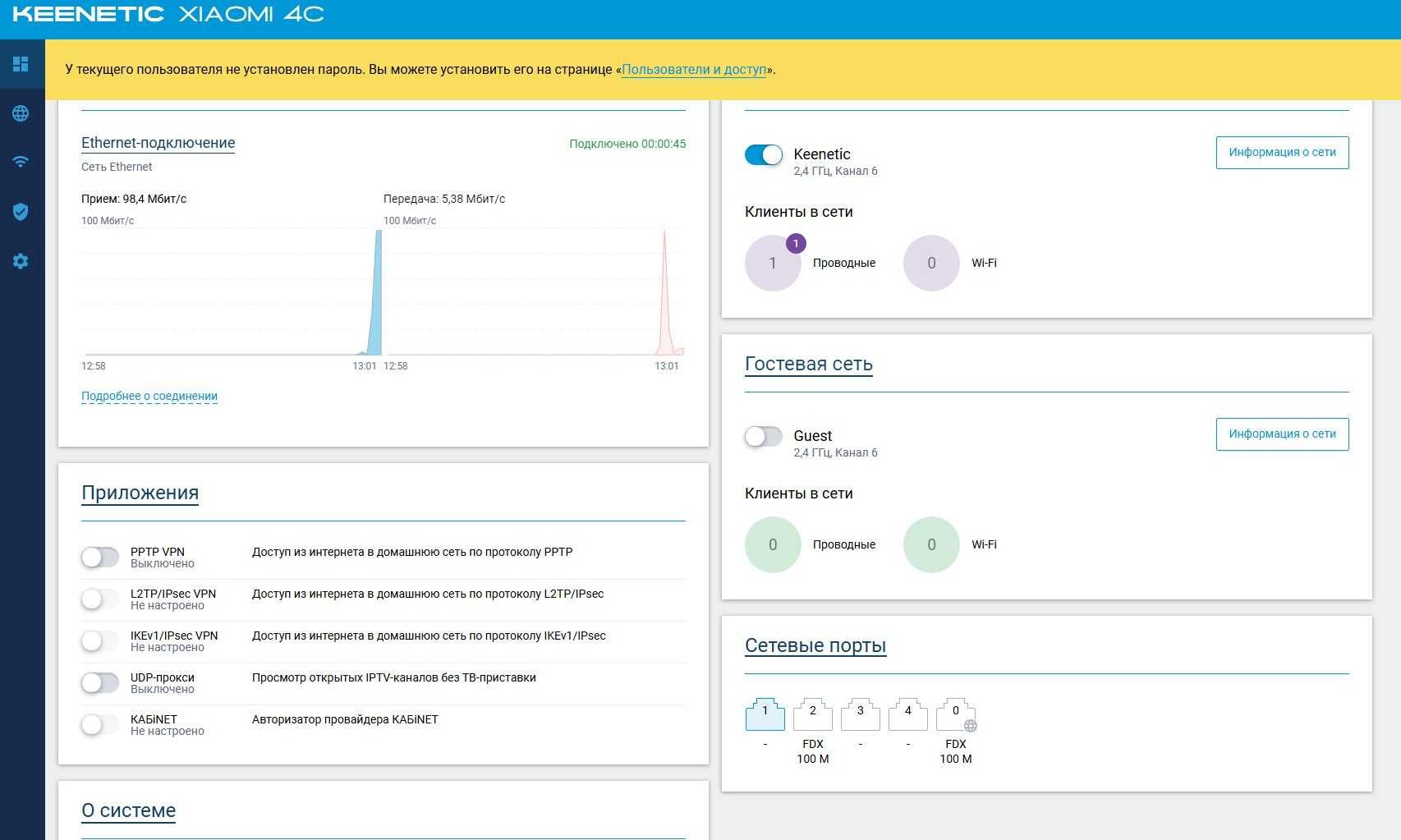Open the Приложения section heading
Screen dimensions: 1401x840
pyautogui.click(x=140, y=493)
